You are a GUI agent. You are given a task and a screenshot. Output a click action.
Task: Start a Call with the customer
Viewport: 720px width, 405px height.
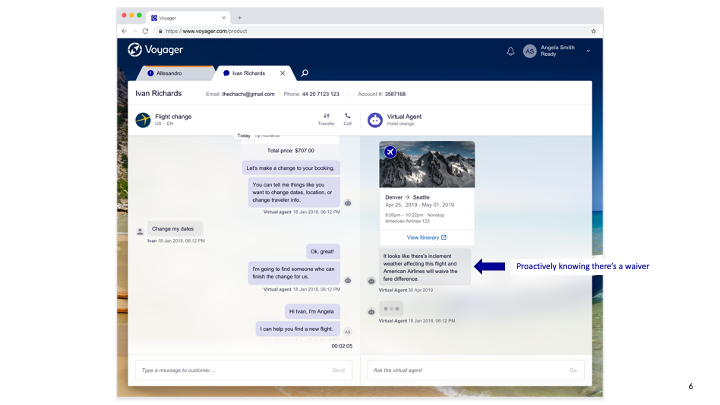pyautogui.click(x=348, y=119)
